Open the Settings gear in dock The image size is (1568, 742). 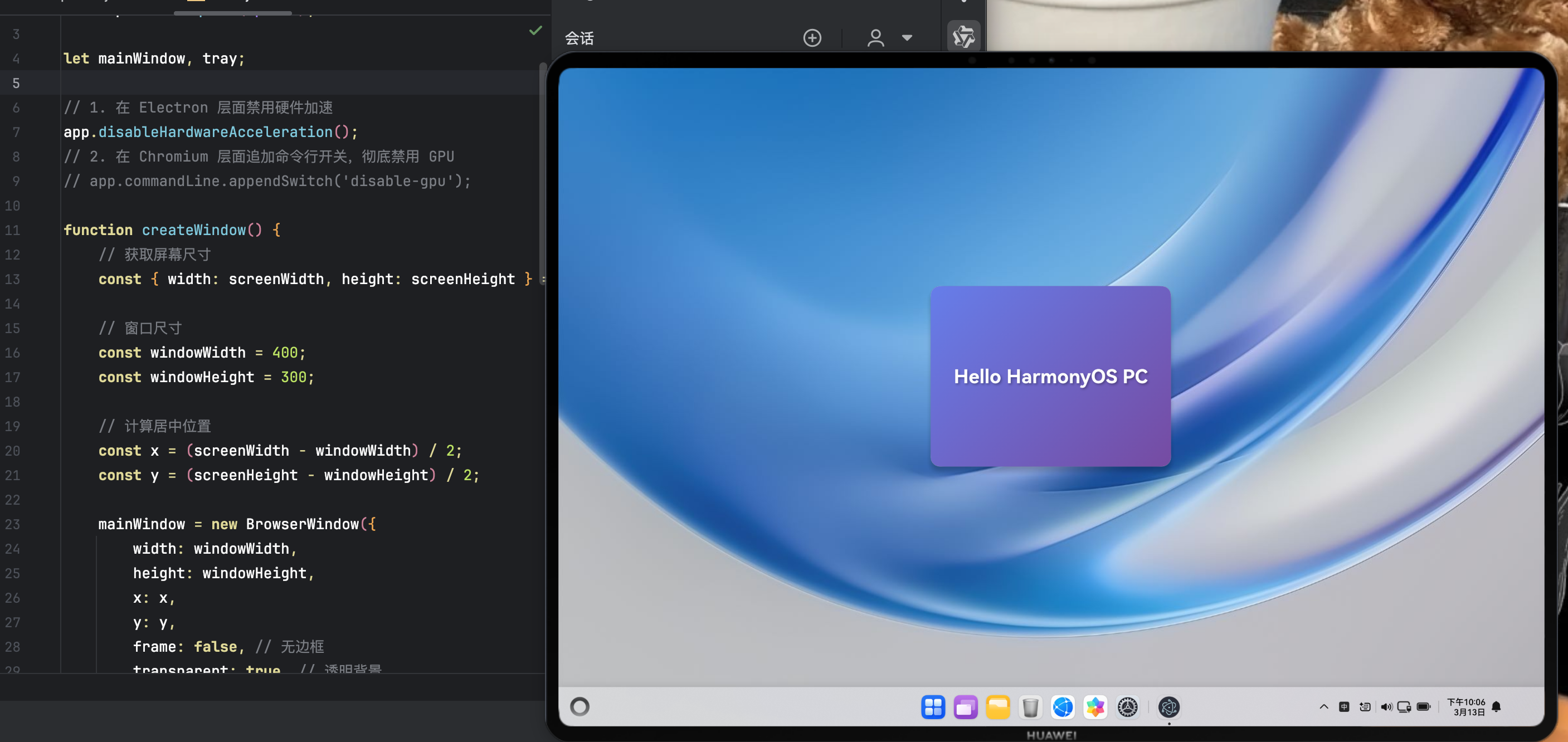click(1127, 707)
